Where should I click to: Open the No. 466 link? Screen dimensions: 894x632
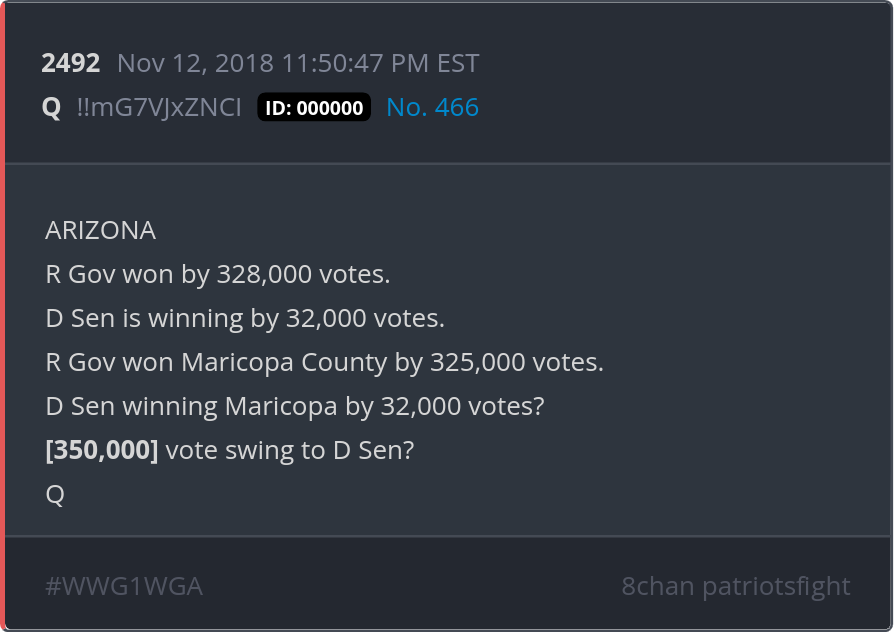(432, 108)
